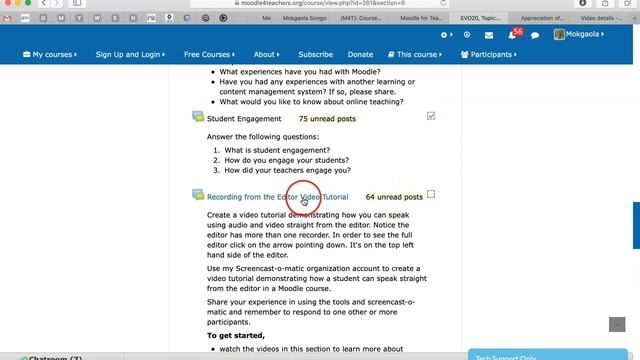Mark Recording from the Editor tutorial complete
The width and height of the screenshot is (640, 360).
(431, 194)
